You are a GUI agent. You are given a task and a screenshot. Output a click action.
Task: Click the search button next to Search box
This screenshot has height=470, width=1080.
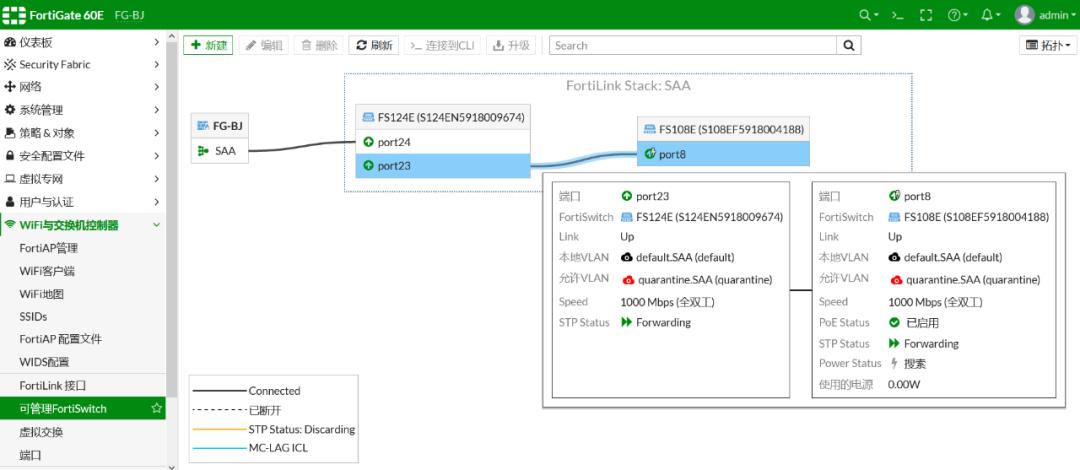click(x=849, y=45)
